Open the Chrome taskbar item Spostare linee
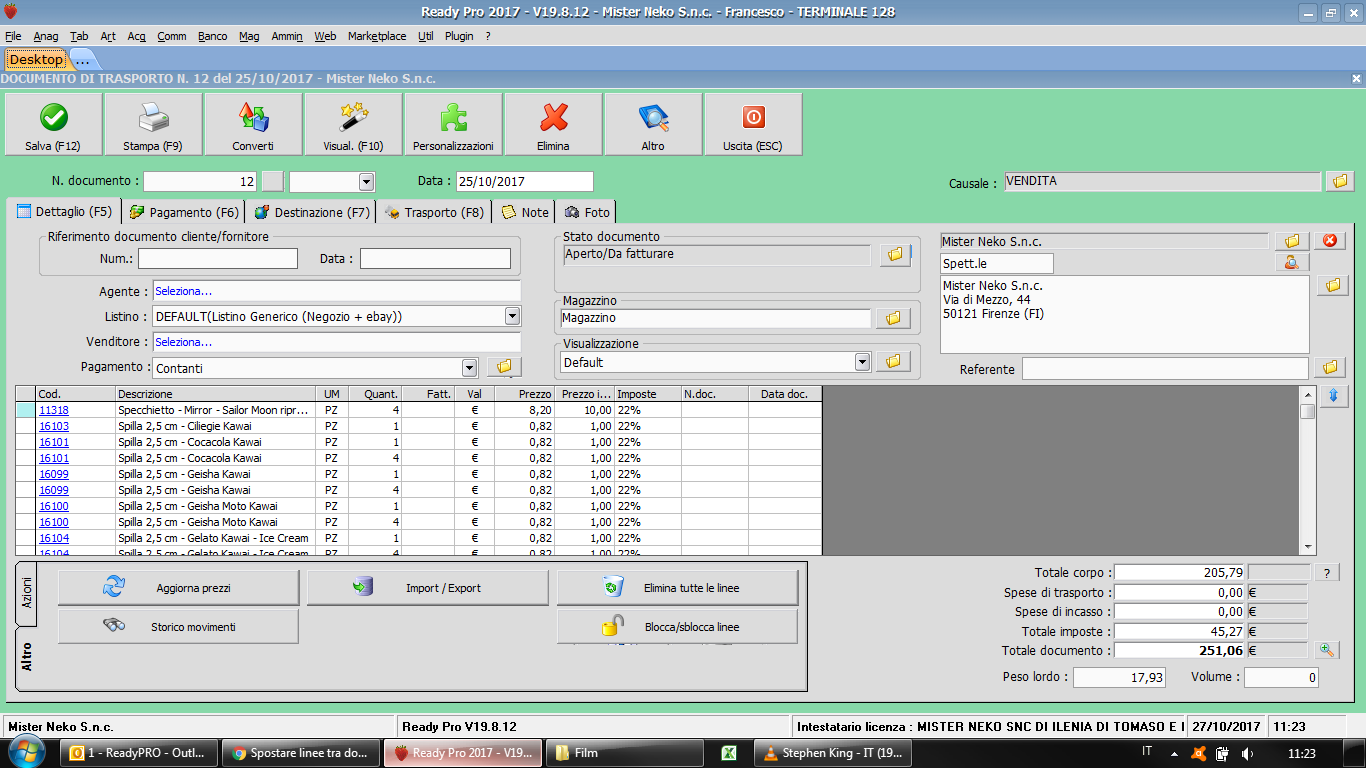 [301, 753]
